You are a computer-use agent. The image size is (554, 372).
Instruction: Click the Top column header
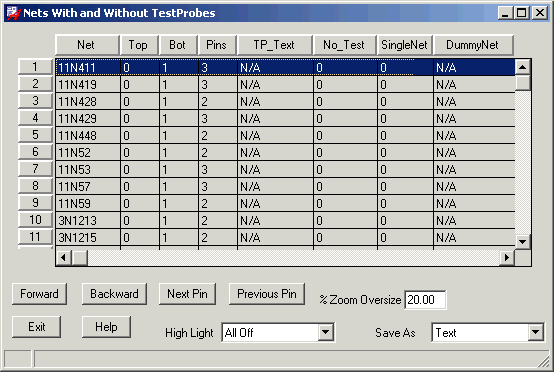pyautogui.click(x=139, y=45)
